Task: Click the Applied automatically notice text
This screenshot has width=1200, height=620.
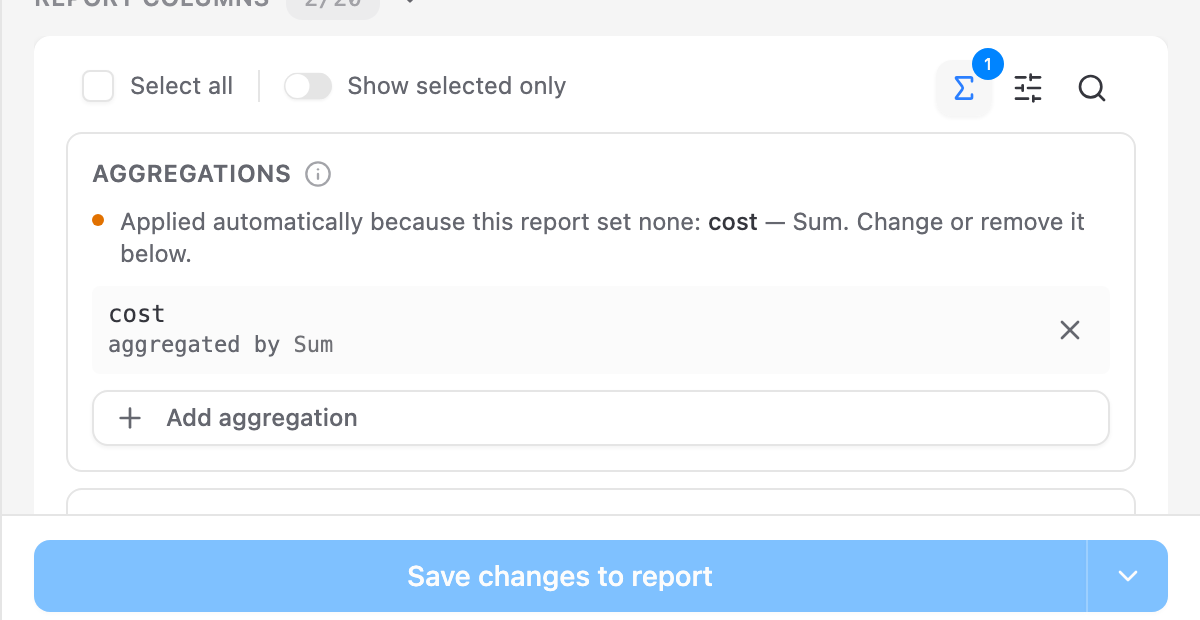Action: coord(602,238)
